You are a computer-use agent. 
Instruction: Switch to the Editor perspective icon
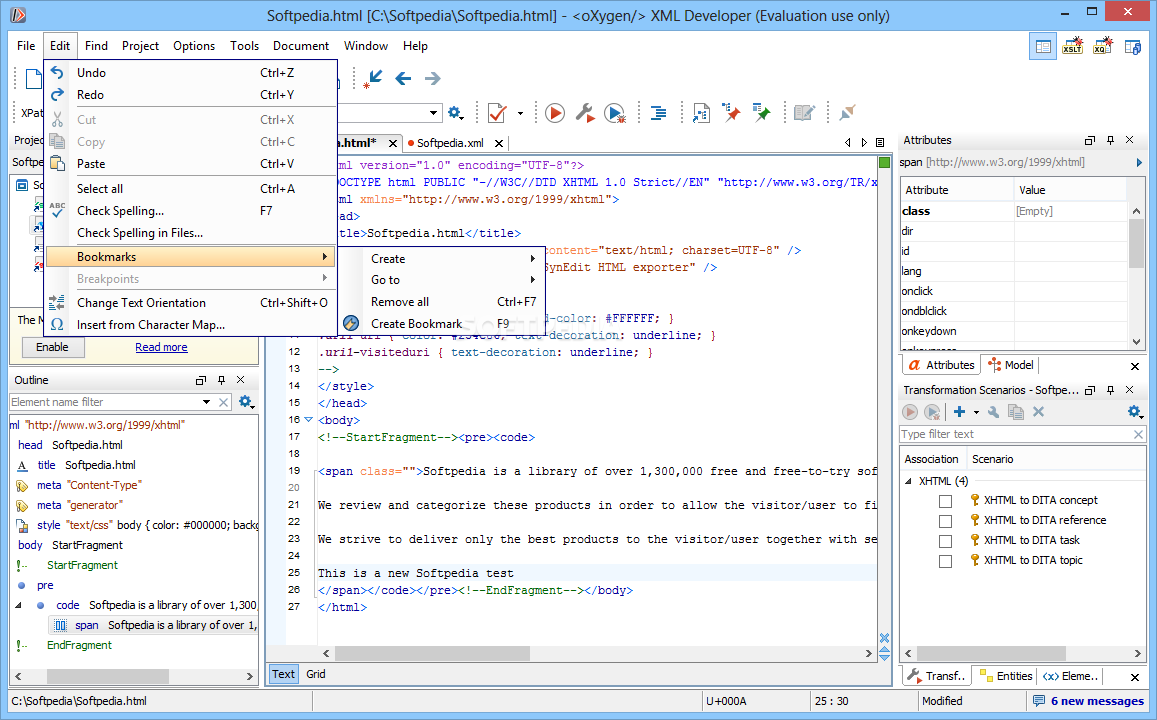pyautogui.click(x=1043, y=46)
